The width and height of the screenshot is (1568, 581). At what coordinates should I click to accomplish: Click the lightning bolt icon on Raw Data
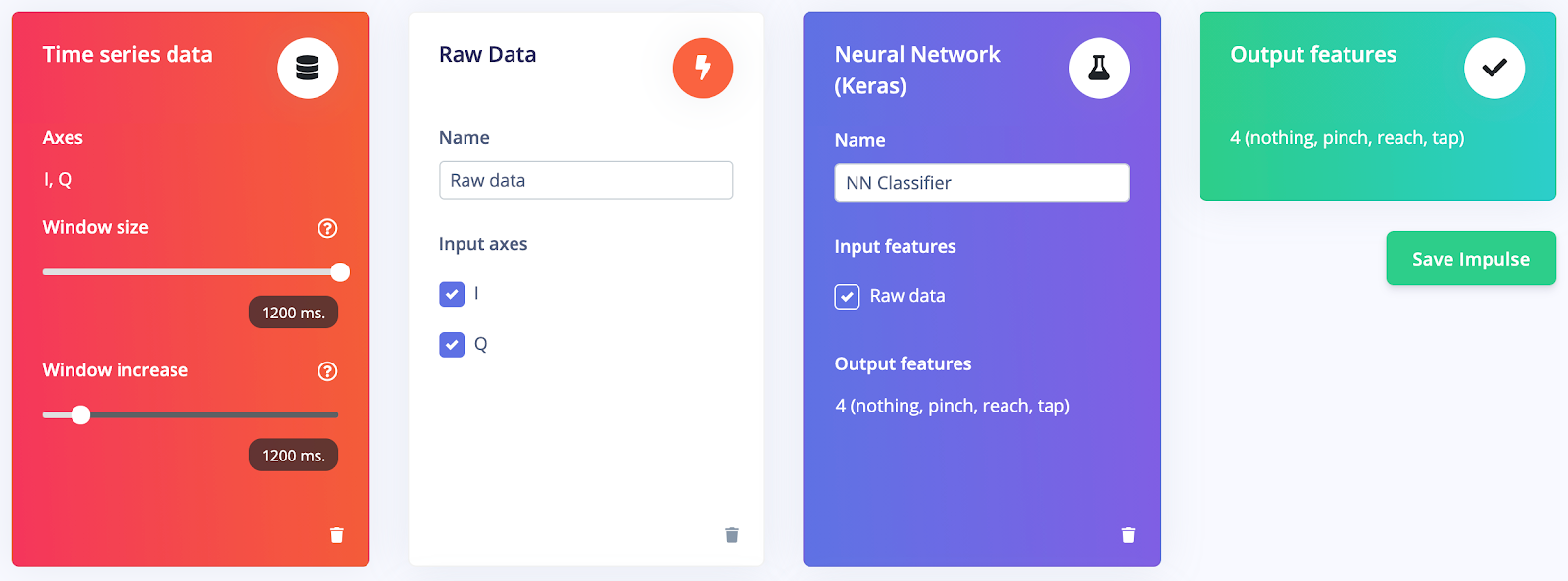(x=703, y=68)
